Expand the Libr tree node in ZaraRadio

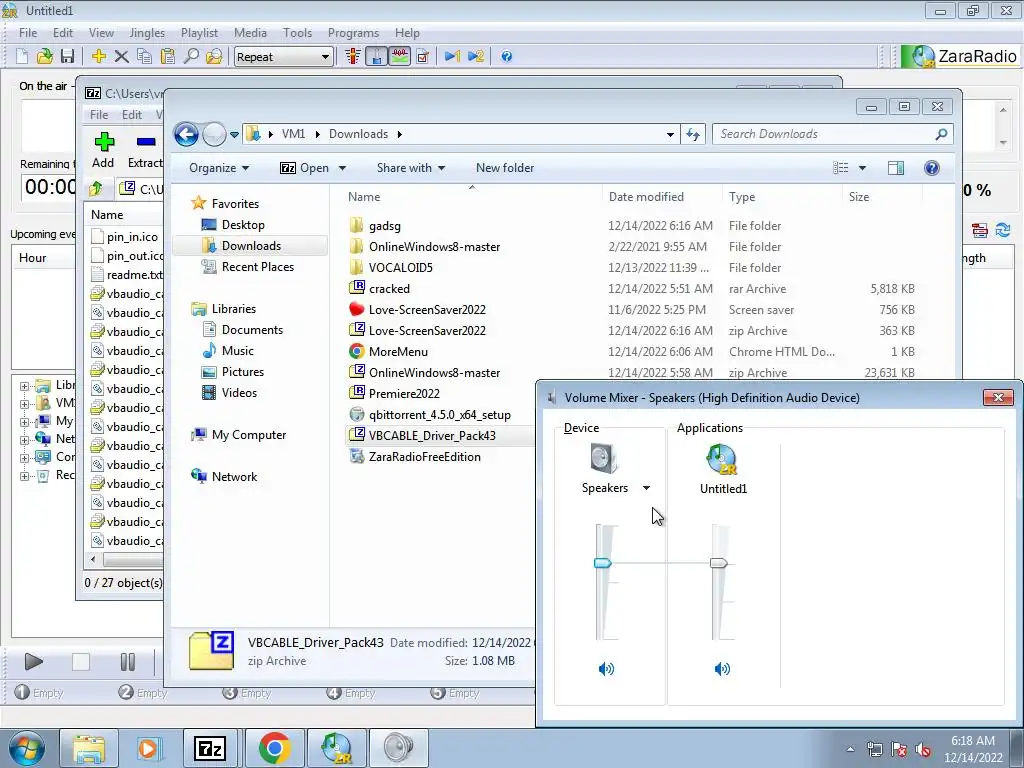[24, 386]
